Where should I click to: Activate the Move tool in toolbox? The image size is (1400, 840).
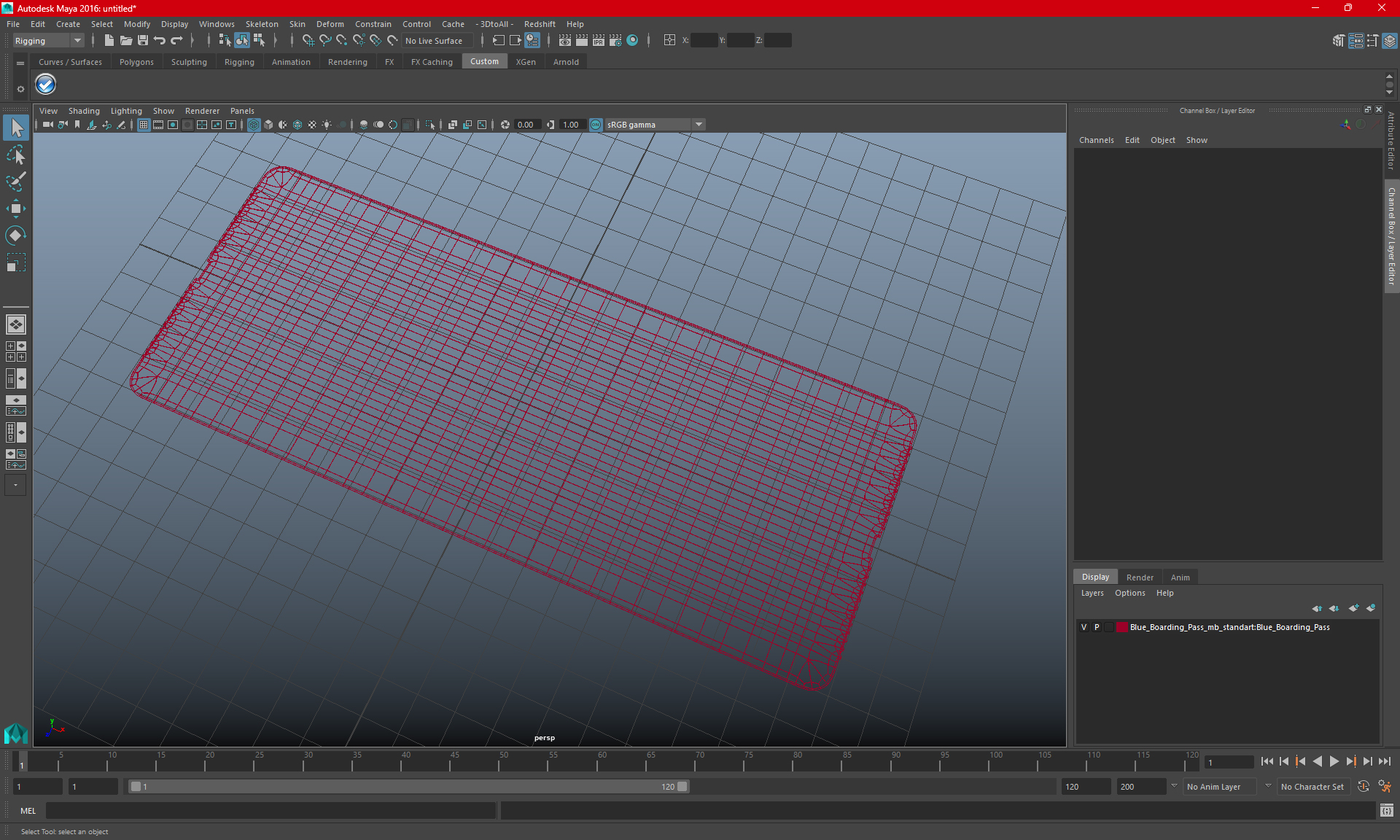click(x=16, y=209)
